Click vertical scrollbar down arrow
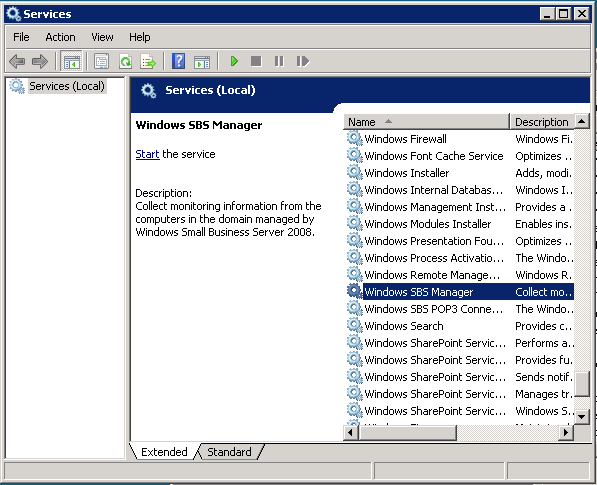This screenshot has width=597, height=485. point(581,416)
